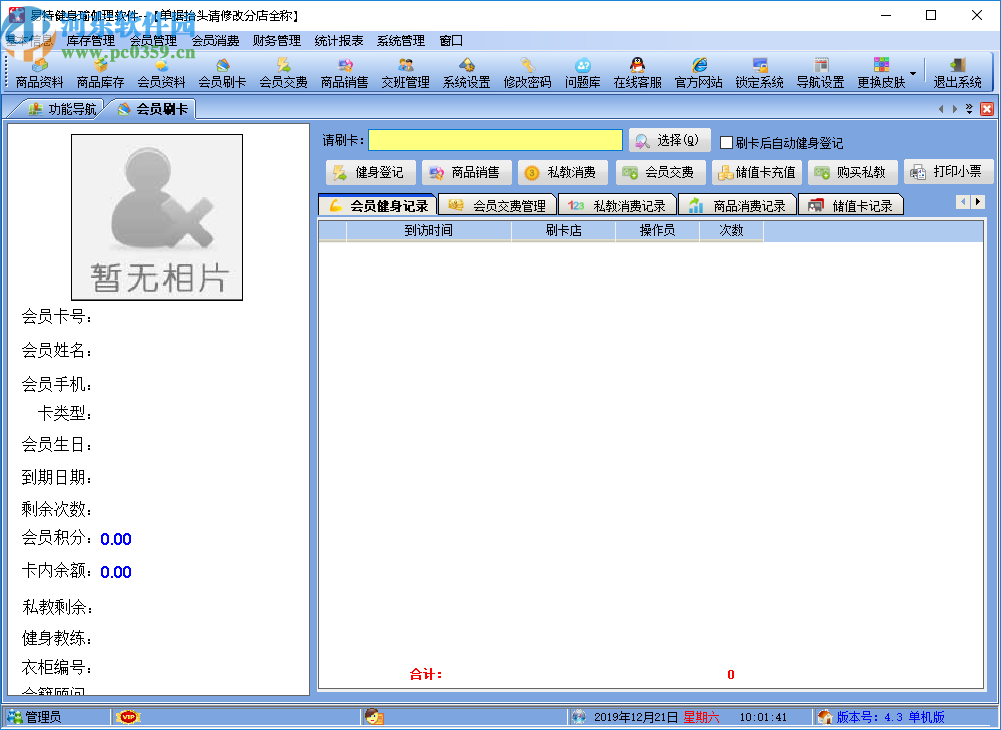Open 商品资料 from the toolbar
This screenshot has width=1001, height=730.
click(40, 73)
